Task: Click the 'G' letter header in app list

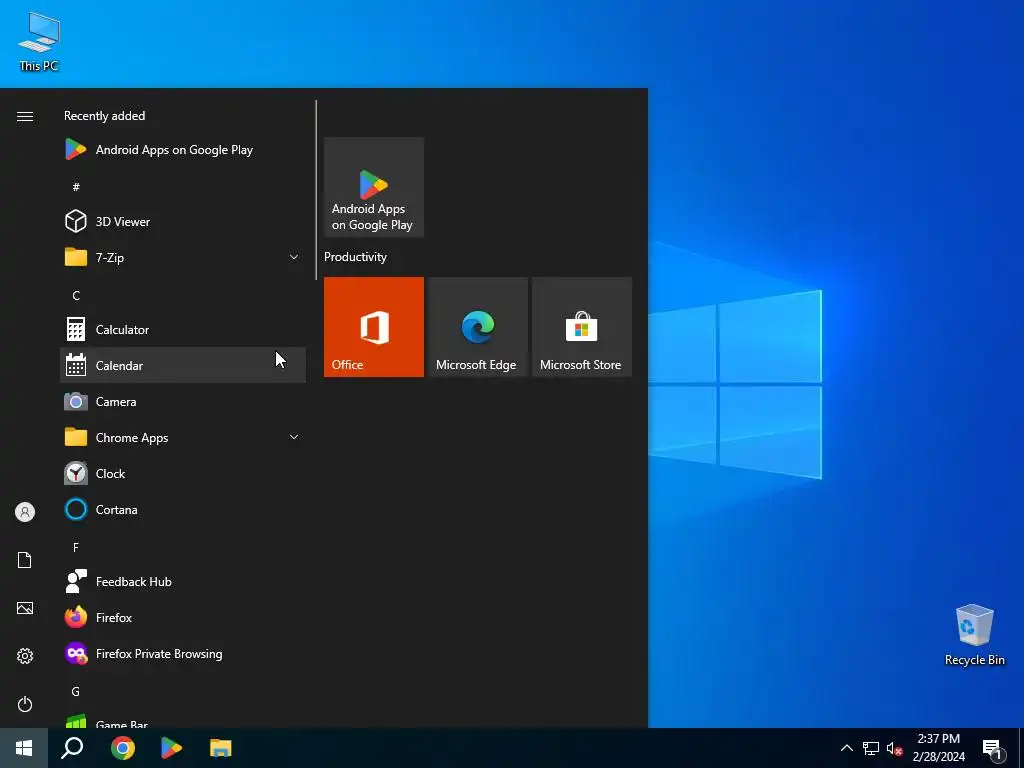Action: coord(76,692)
